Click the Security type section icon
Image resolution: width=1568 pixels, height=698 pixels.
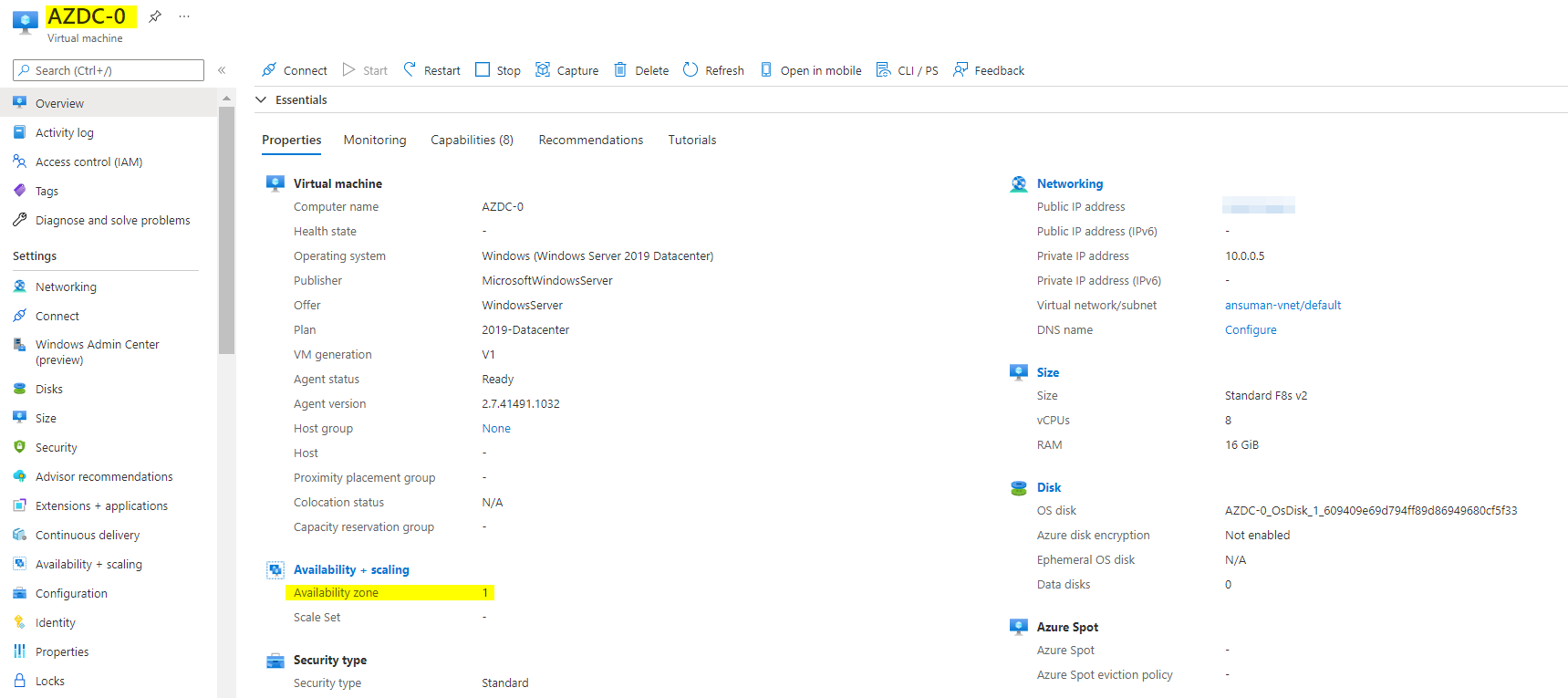[x=275, y=660]
